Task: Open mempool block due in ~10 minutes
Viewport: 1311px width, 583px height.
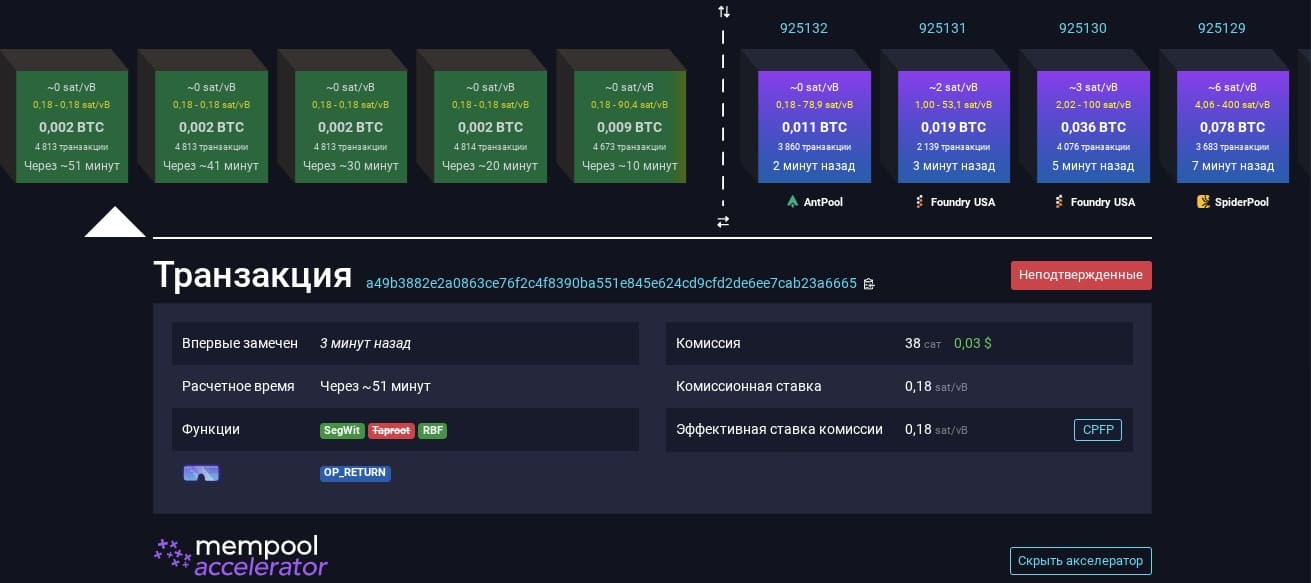Action: 630,127
